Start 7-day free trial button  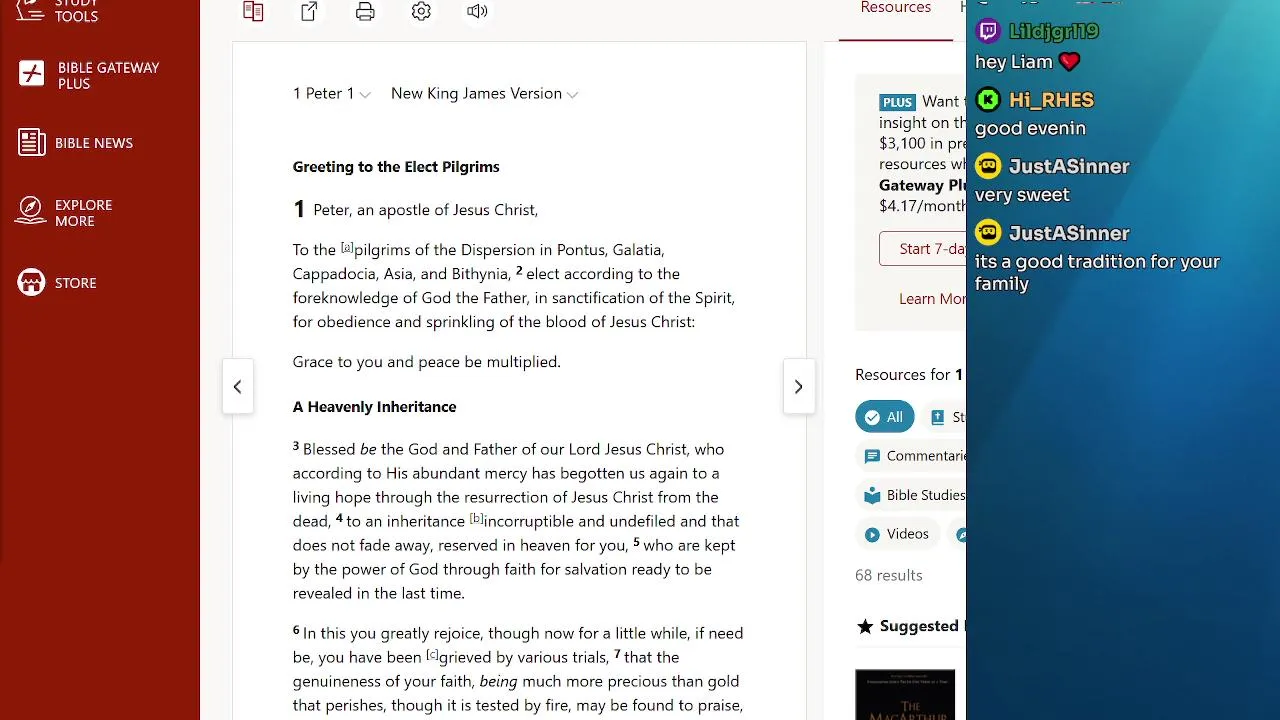(x=923, y=249)
